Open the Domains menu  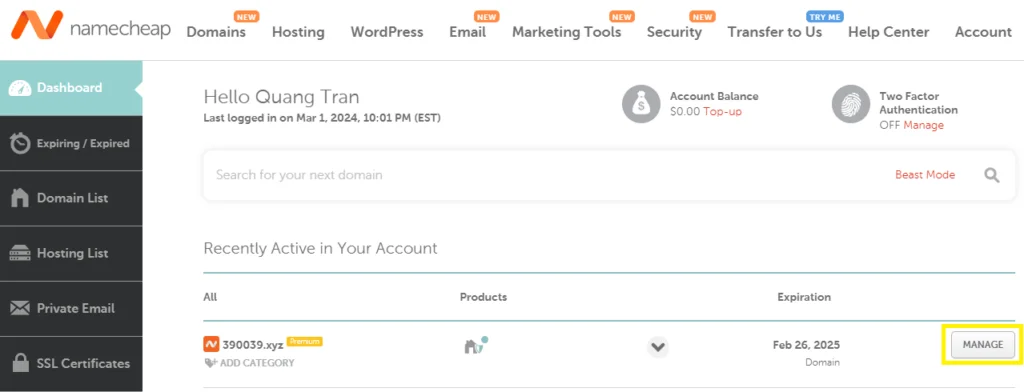216,32
